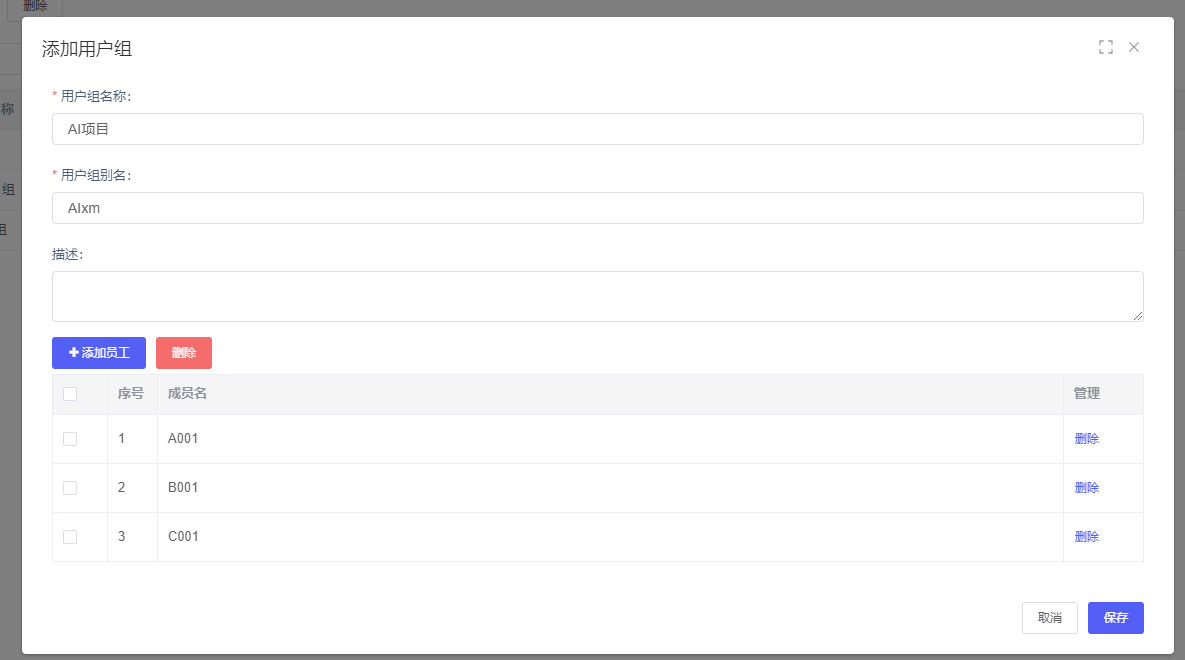Viewport: 1185px width, 660px height.
Task: Click into the 用户组别名 field
Action: click(x=597, y=208)
